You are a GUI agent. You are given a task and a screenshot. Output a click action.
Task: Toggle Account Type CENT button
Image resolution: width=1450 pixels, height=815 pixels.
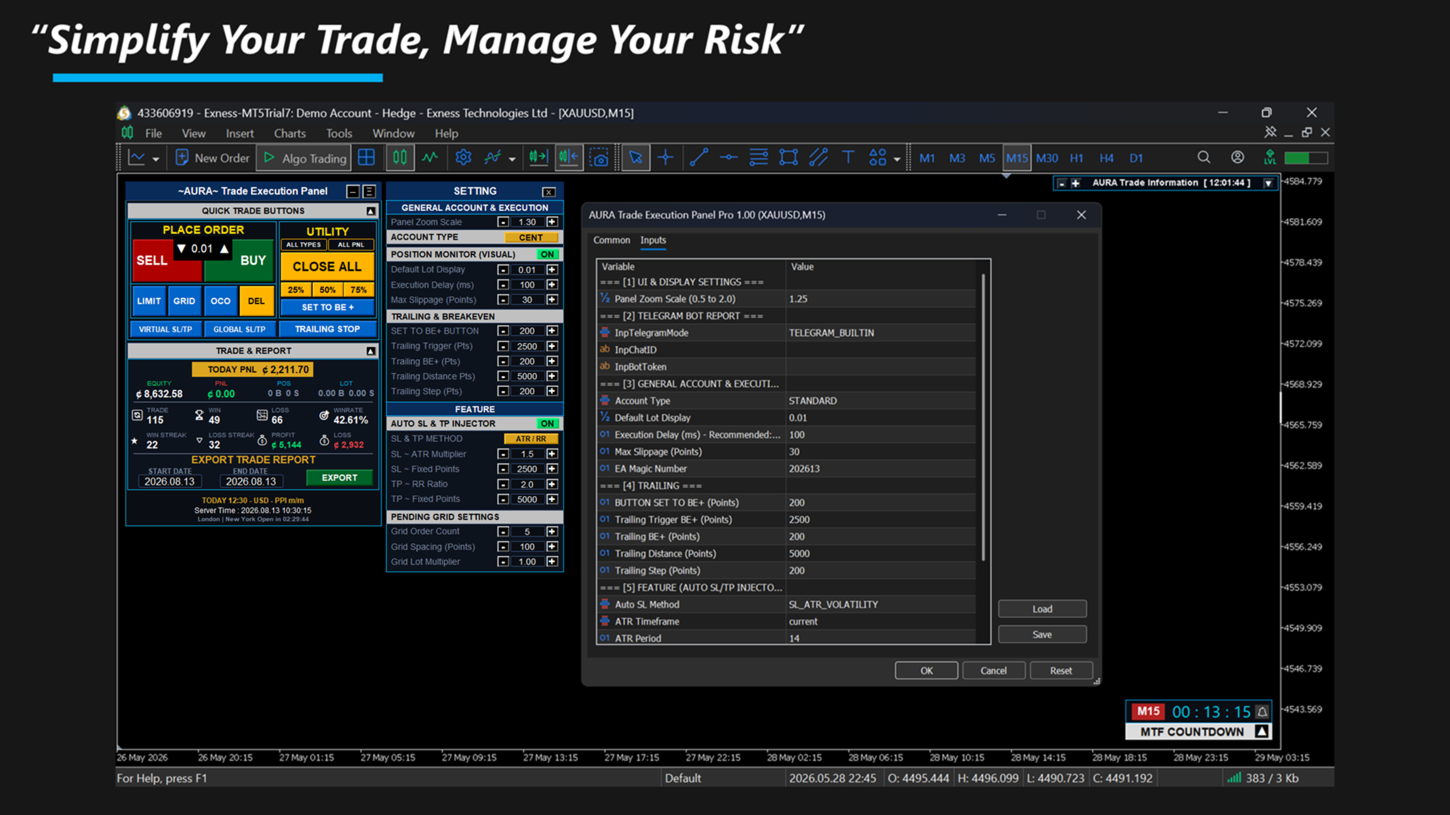click(531, 238)
